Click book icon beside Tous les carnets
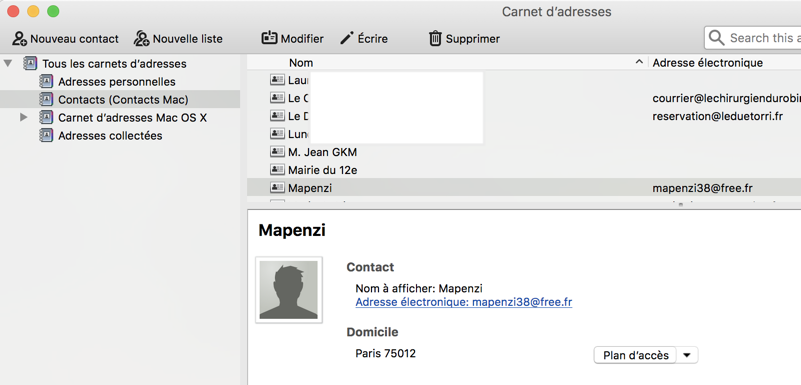This screenshot has height=385, width=801. (30, 64)
